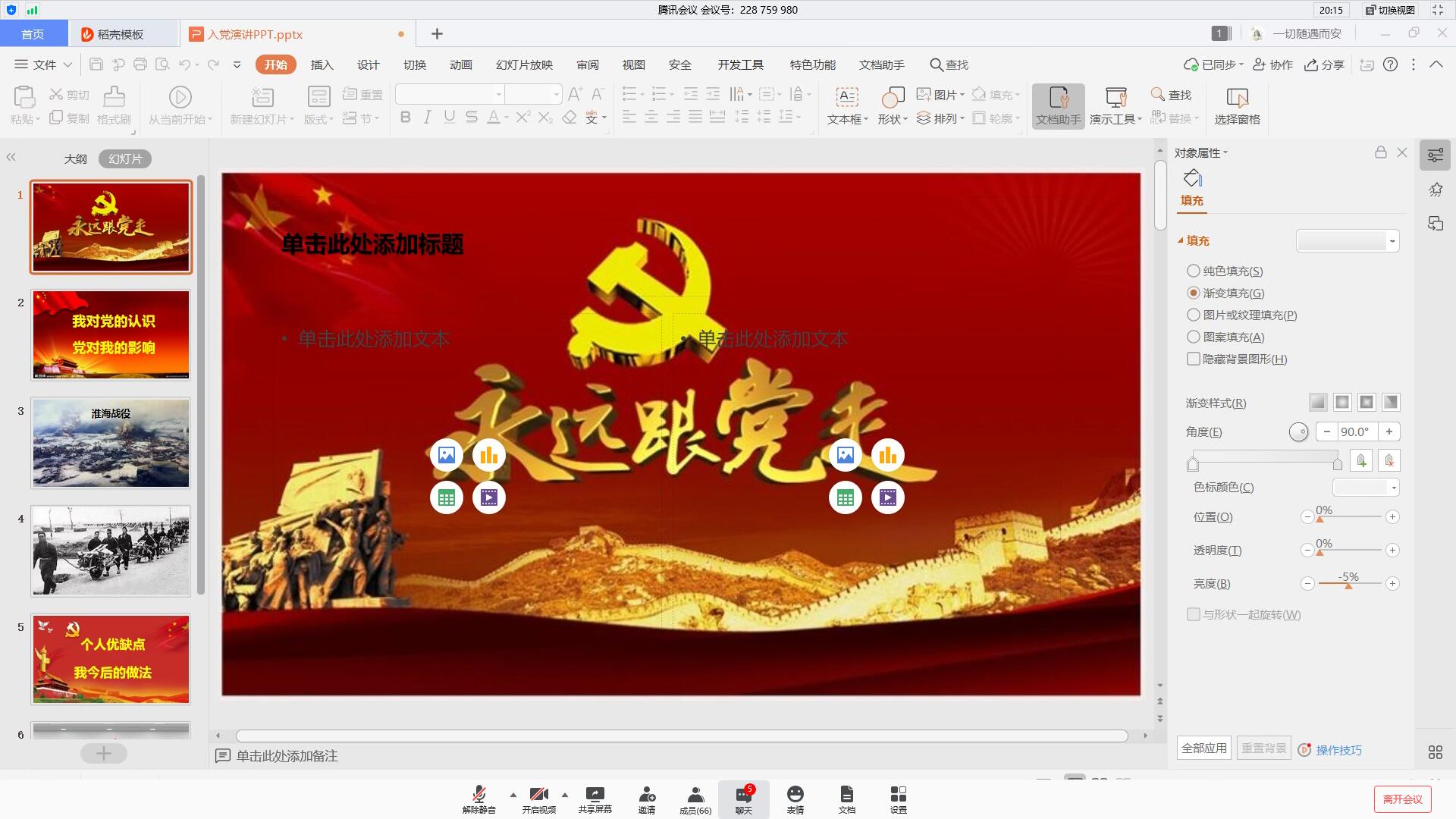Image resolution: width=1456 pixels, height=819 pixels.
Task: Open the gradient stop color dropdown
Action: [x=1366, y=488]
